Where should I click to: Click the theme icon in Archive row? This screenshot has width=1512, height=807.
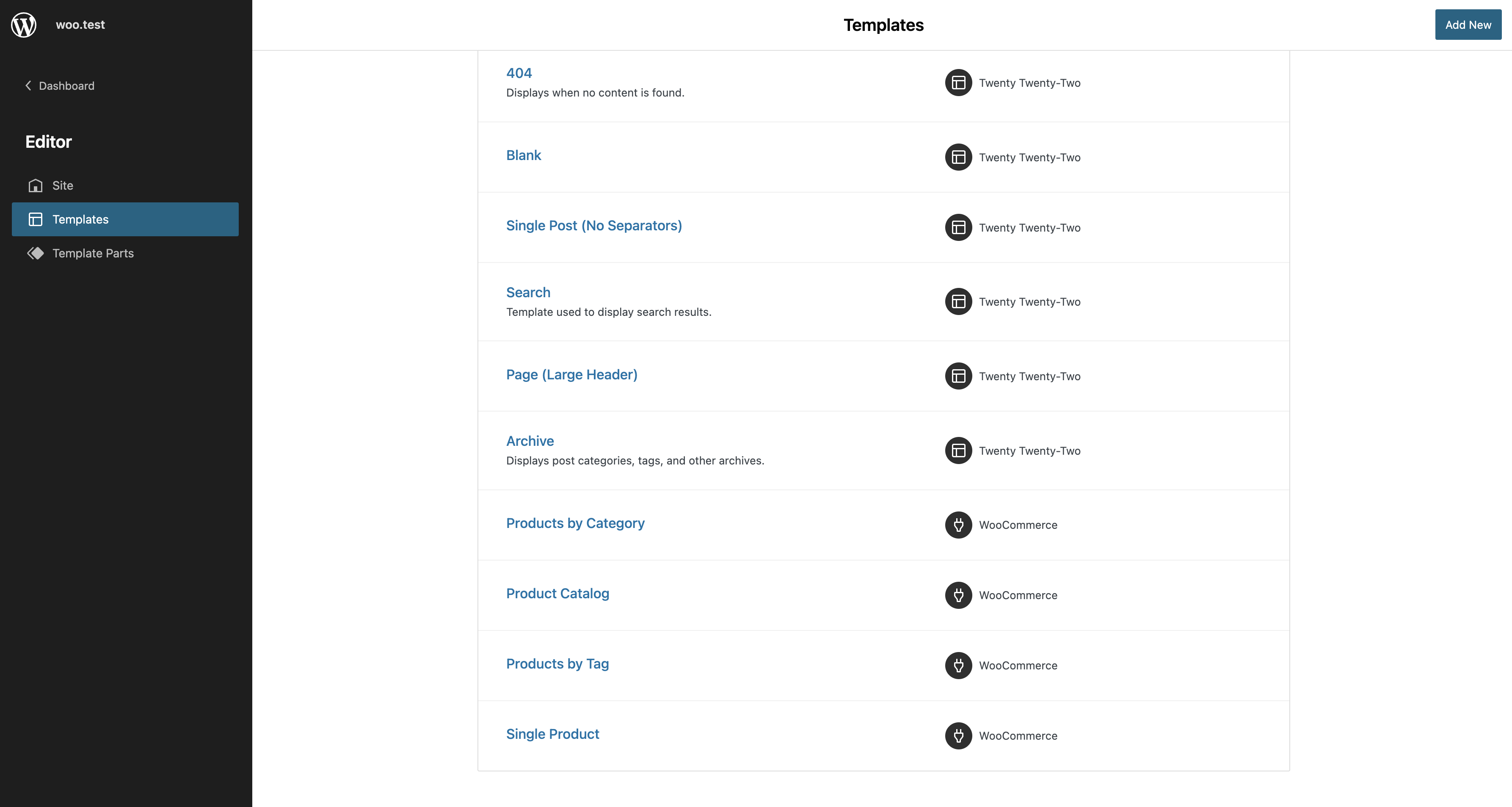point(958,451)
